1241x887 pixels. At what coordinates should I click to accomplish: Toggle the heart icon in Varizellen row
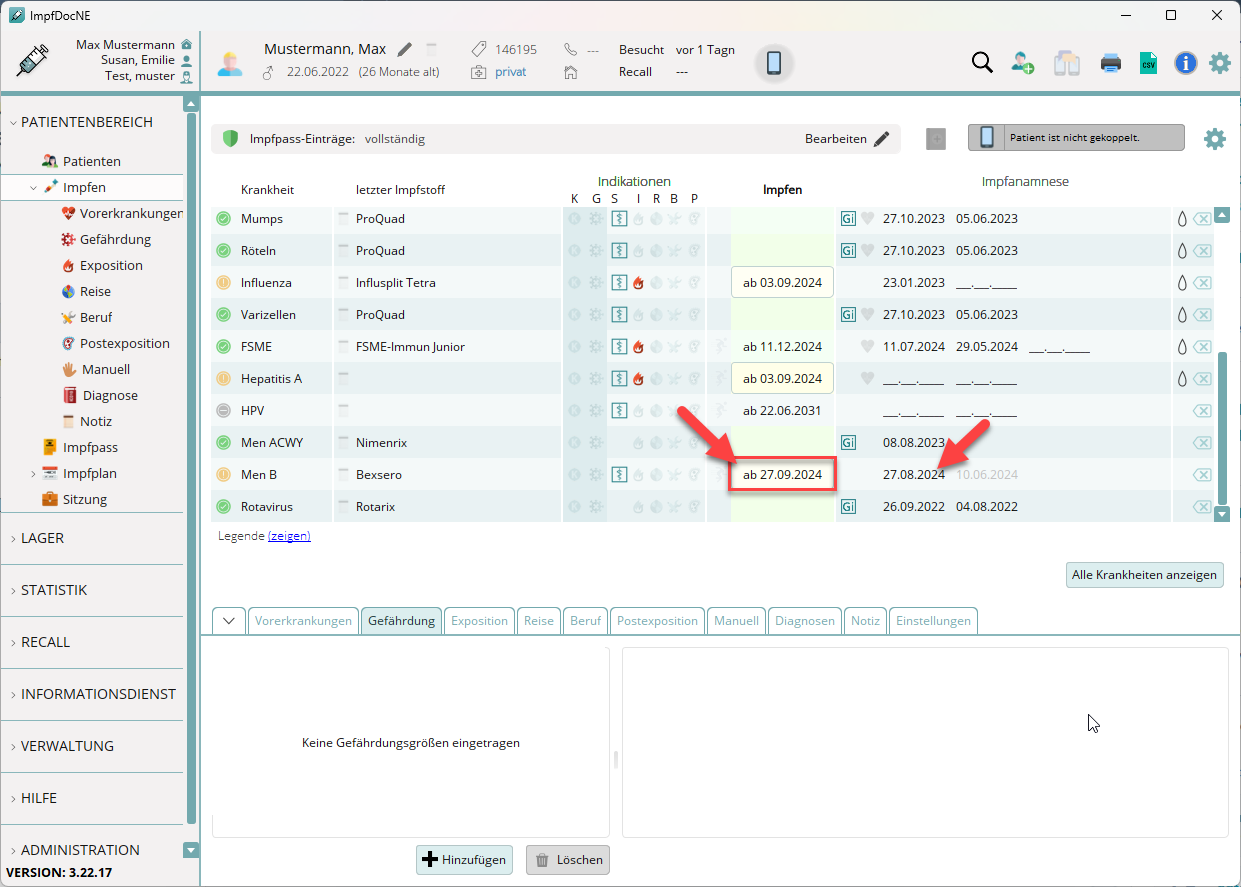coord(867,315)
